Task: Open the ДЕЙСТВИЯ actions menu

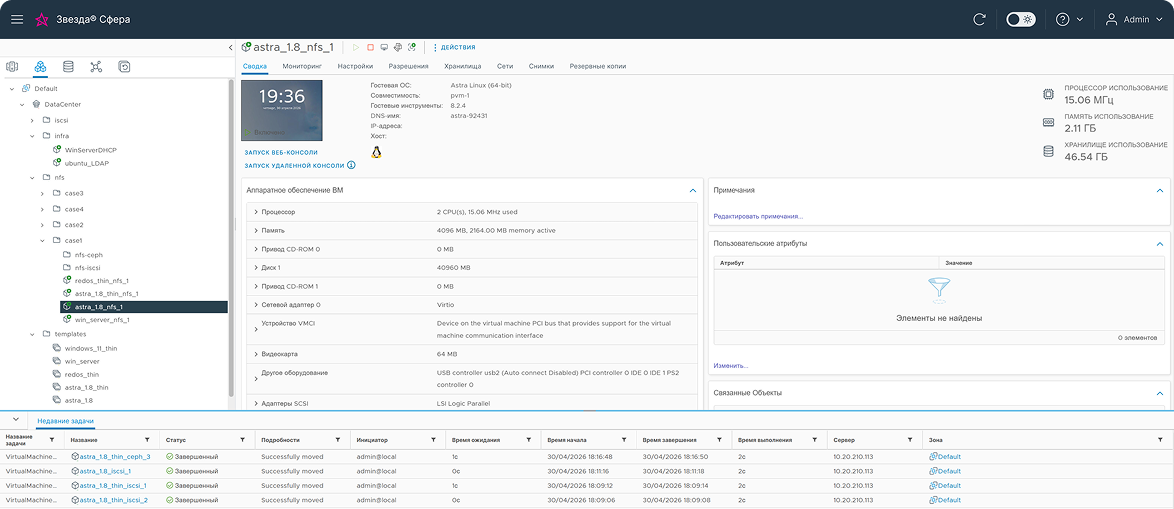Action: [454, 47]
